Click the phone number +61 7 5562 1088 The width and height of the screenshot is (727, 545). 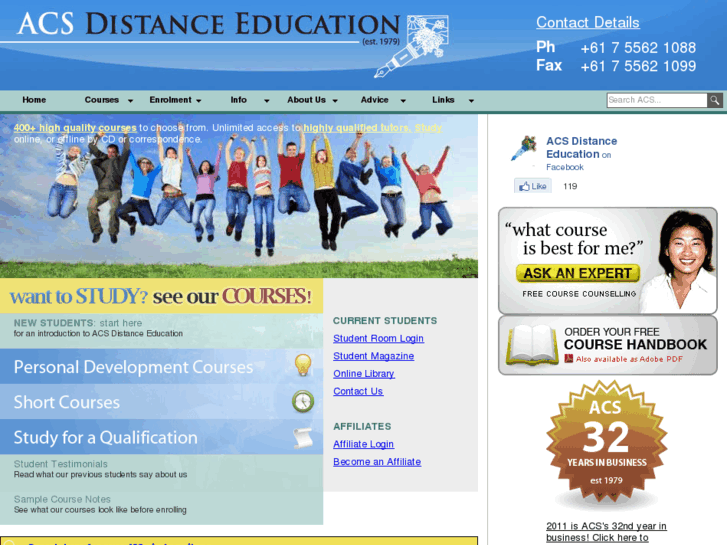click(638, 47)
